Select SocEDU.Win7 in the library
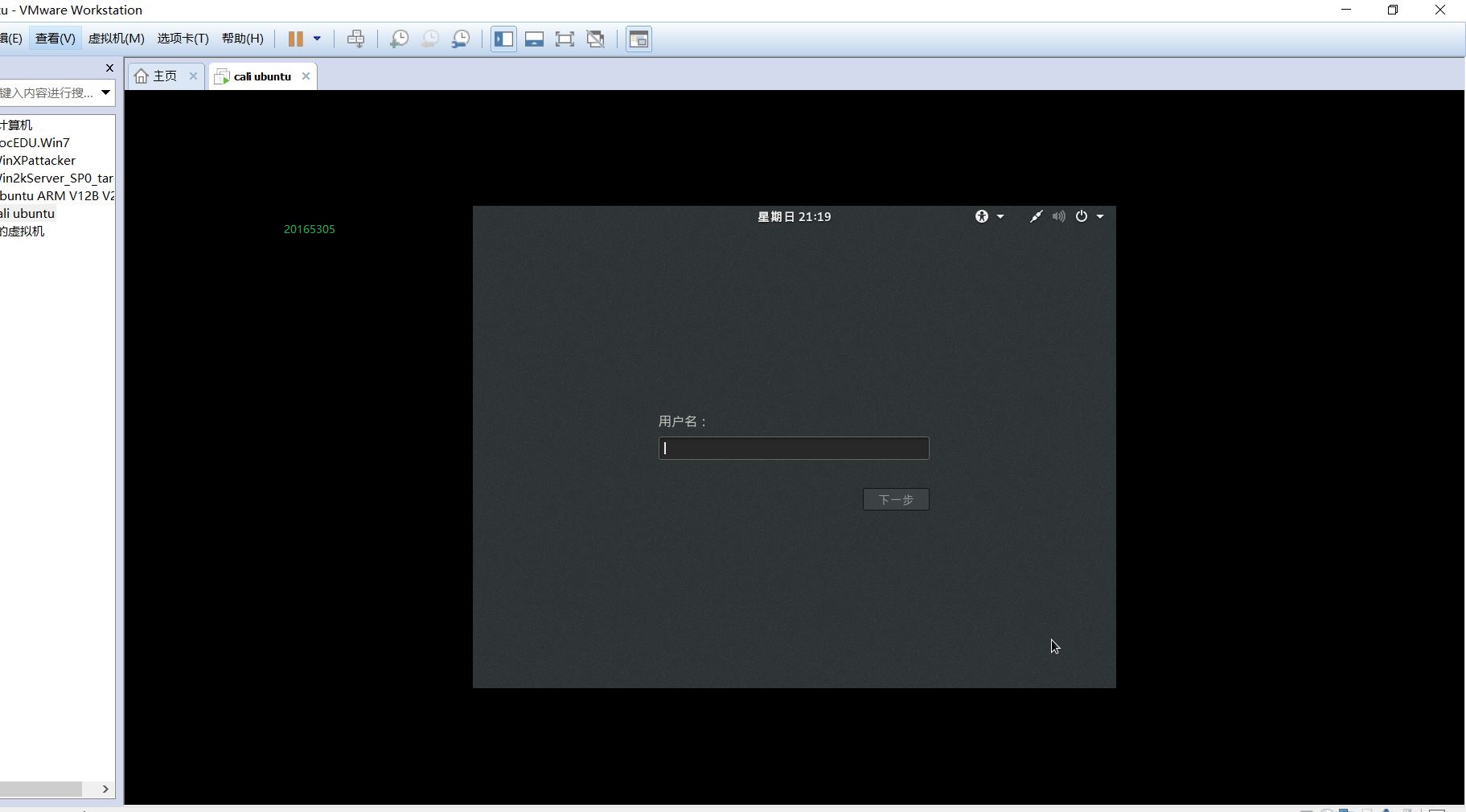This screenshot has height=812, width=1466. [35, 142]
